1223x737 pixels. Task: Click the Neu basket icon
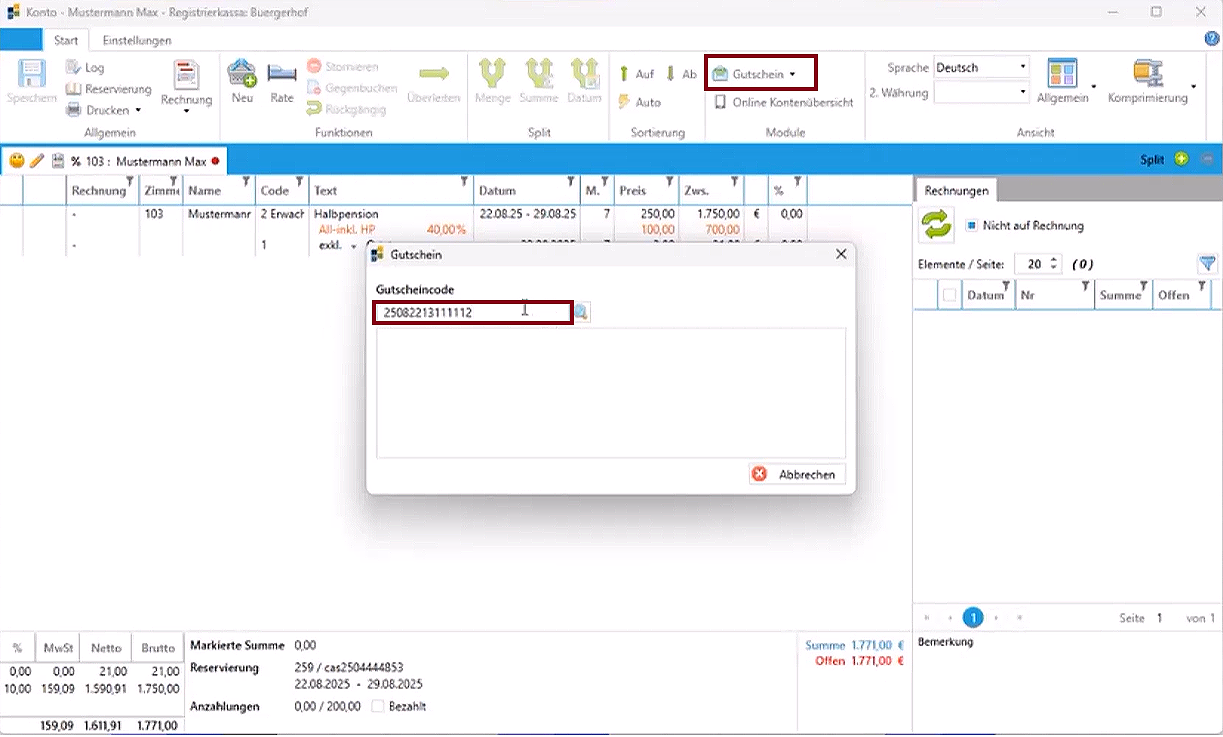pyautogui.click(x=242, y=75)
